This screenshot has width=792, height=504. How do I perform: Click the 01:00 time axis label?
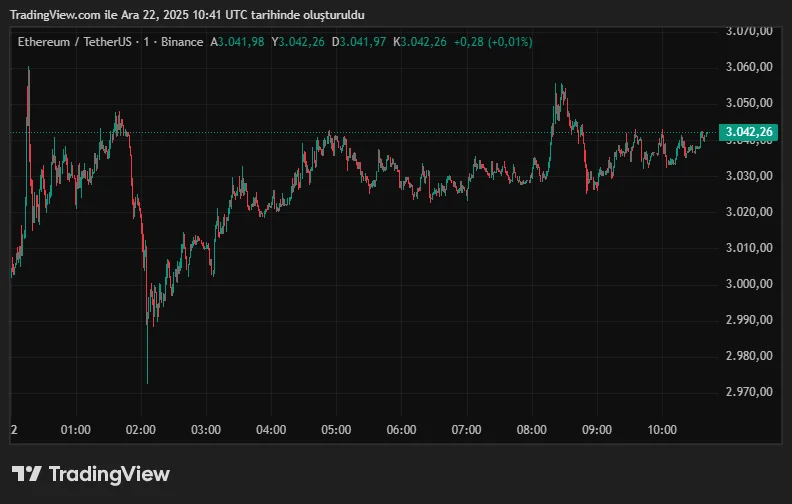(76, 430)
